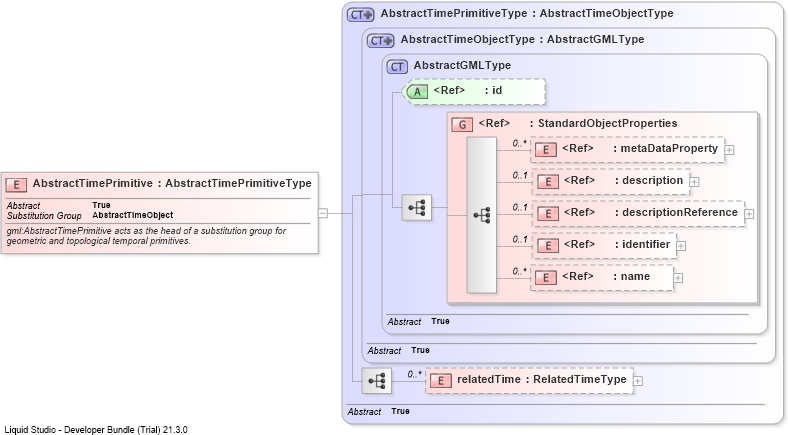The height and width of the screenshot is (435, 788).
Task: Click the Substitution Group value AbstractTimeObject
Action: (133, 215)
